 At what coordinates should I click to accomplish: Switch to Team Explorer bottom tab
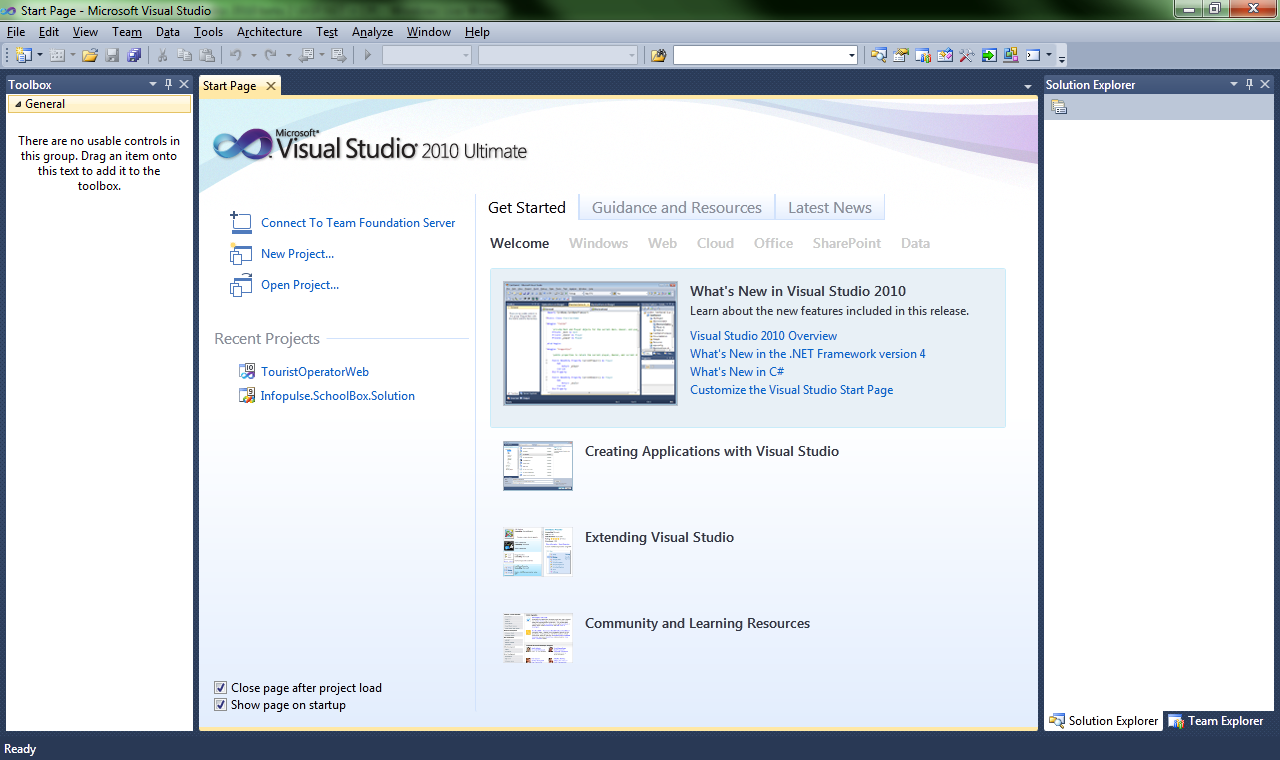pos(1216,721)
